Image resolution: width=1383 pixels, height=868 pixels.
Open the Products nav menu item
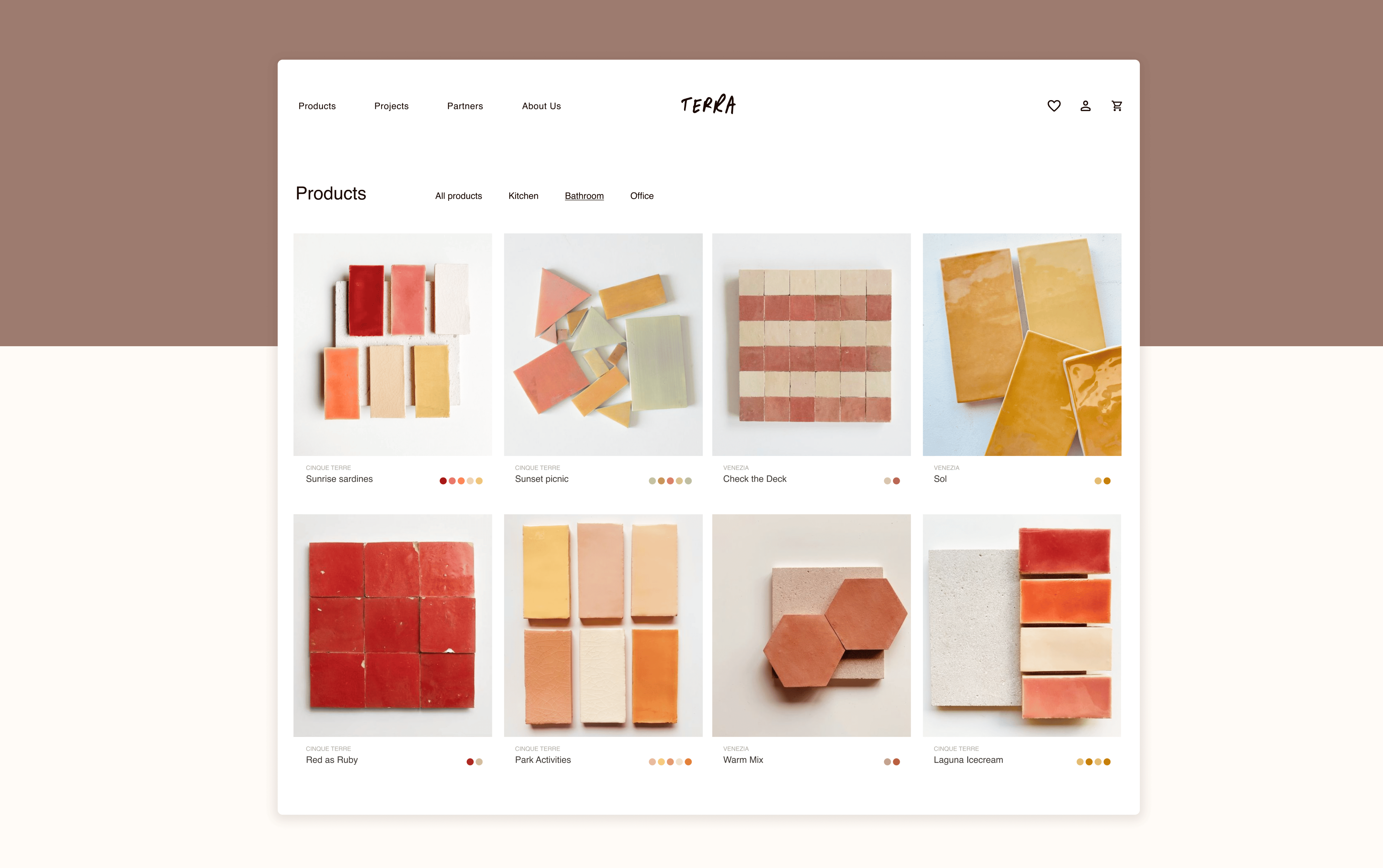pyautogui.click(x=317, y=106)
